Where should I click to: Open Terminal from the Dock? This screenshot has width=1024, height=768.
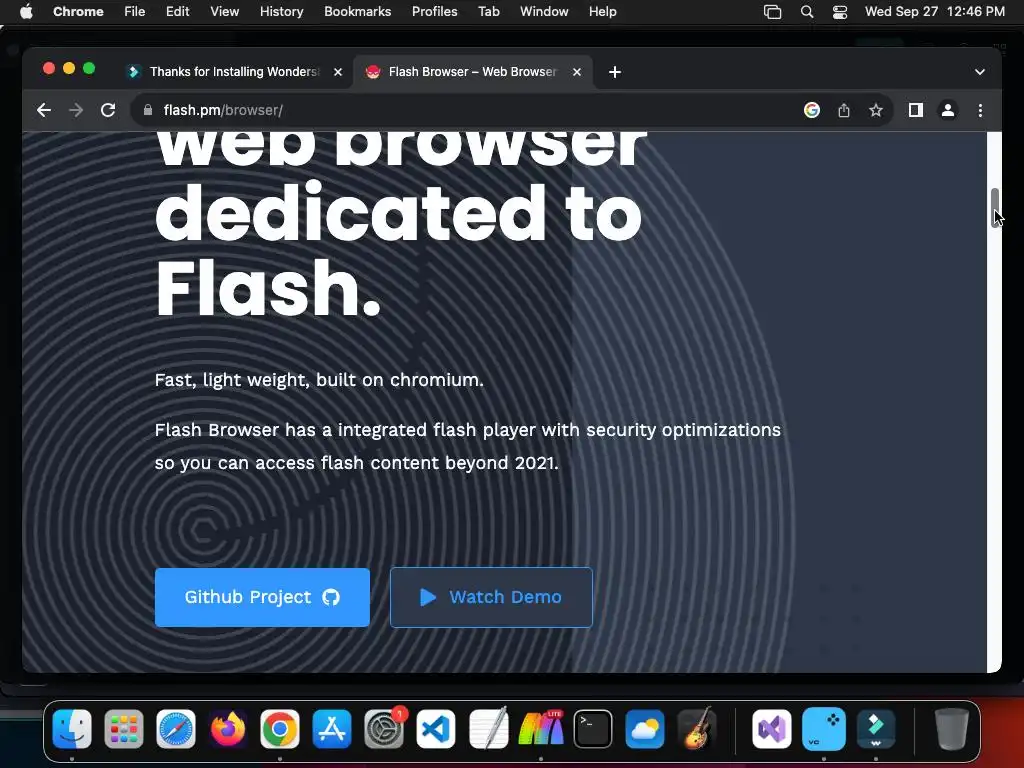tap(593, 728)
